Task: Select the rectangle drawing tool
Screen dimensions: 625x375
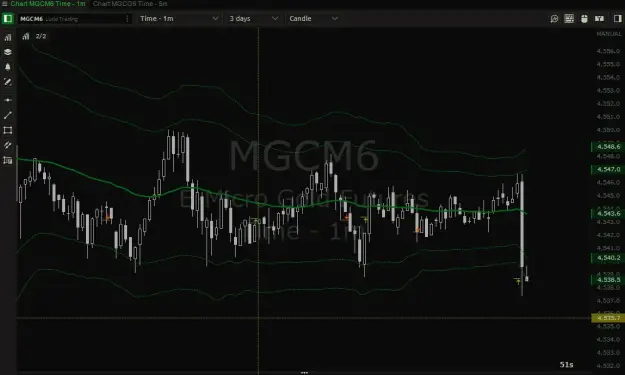Action: 8,130
